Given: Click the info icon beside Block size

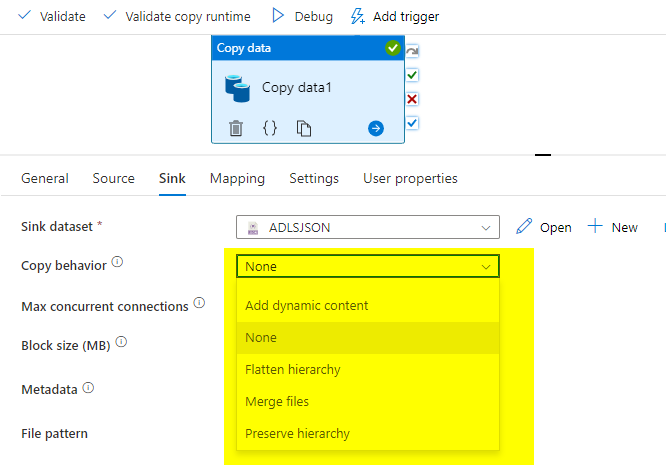Looking at the screenshot, I should pyautogui.click(x=121, y=342).
